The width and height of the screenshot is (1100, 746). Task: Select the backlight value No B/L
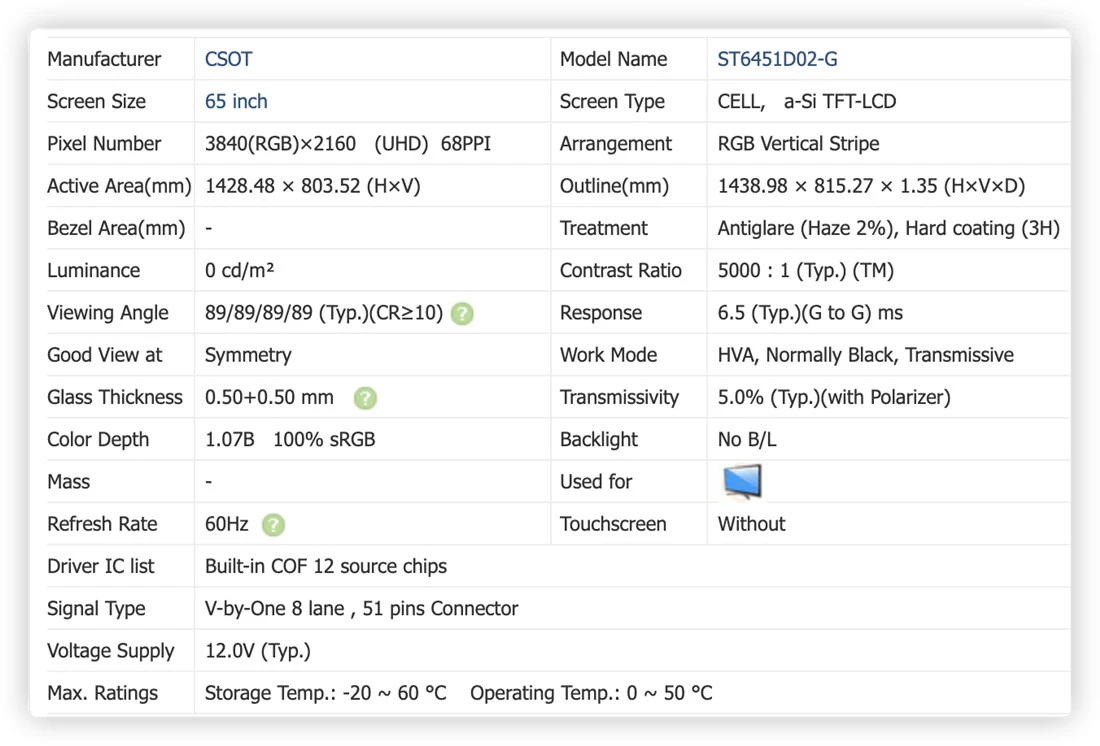point(746,439)
